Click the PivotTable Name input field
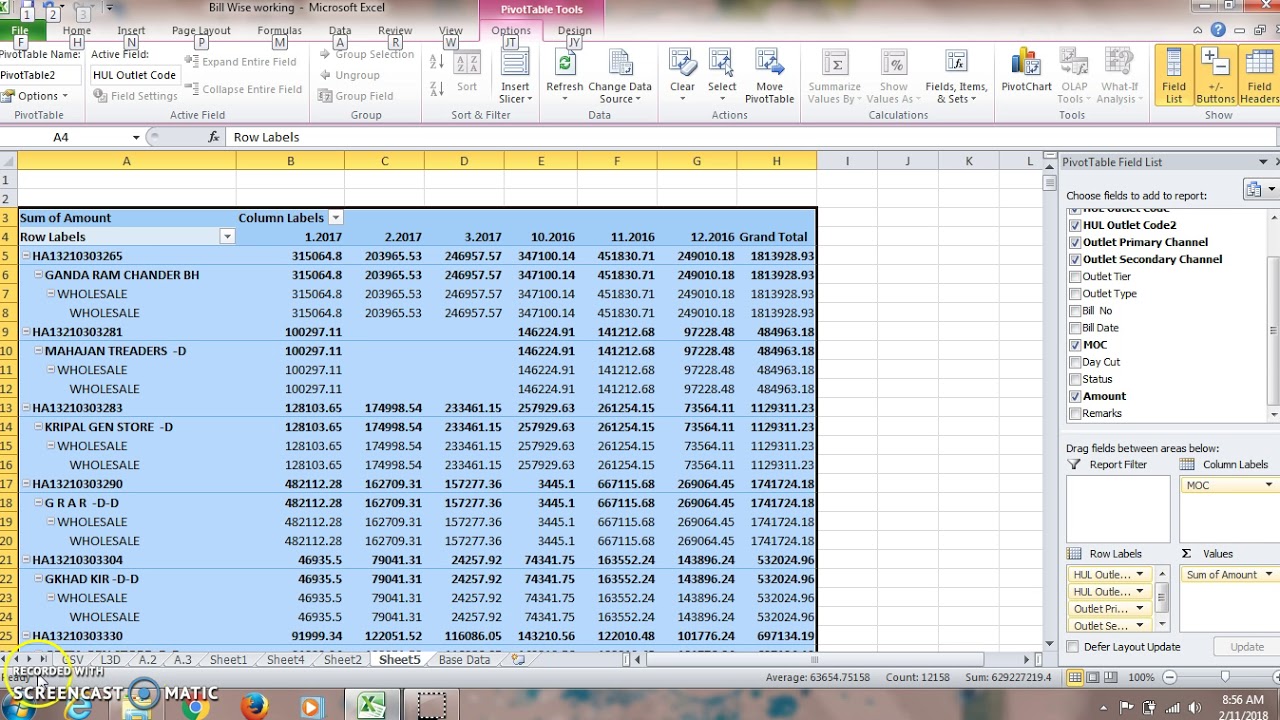This screenshot has height=720, width=1280. coord(40,75)
